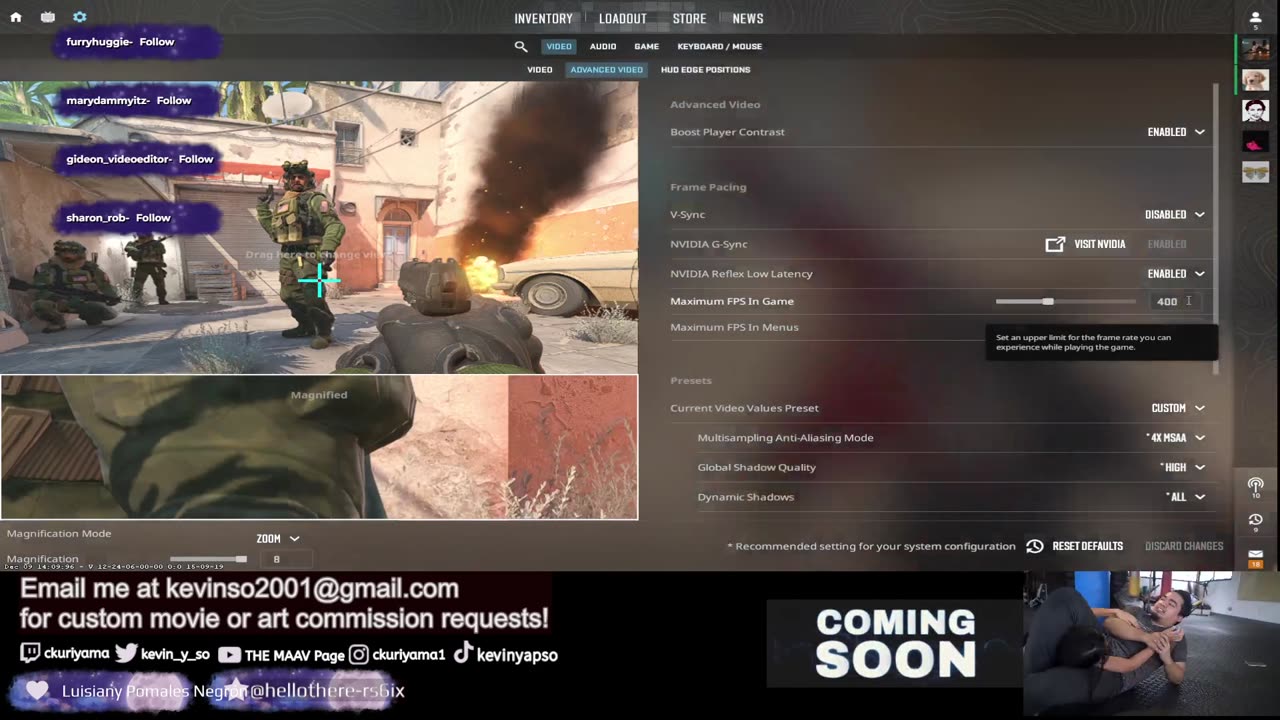Screen dimensions: 1280x720
Task: Expand Current Video Values Preset dropdown
Action: pyautogui.click(x=1178, y=408)
